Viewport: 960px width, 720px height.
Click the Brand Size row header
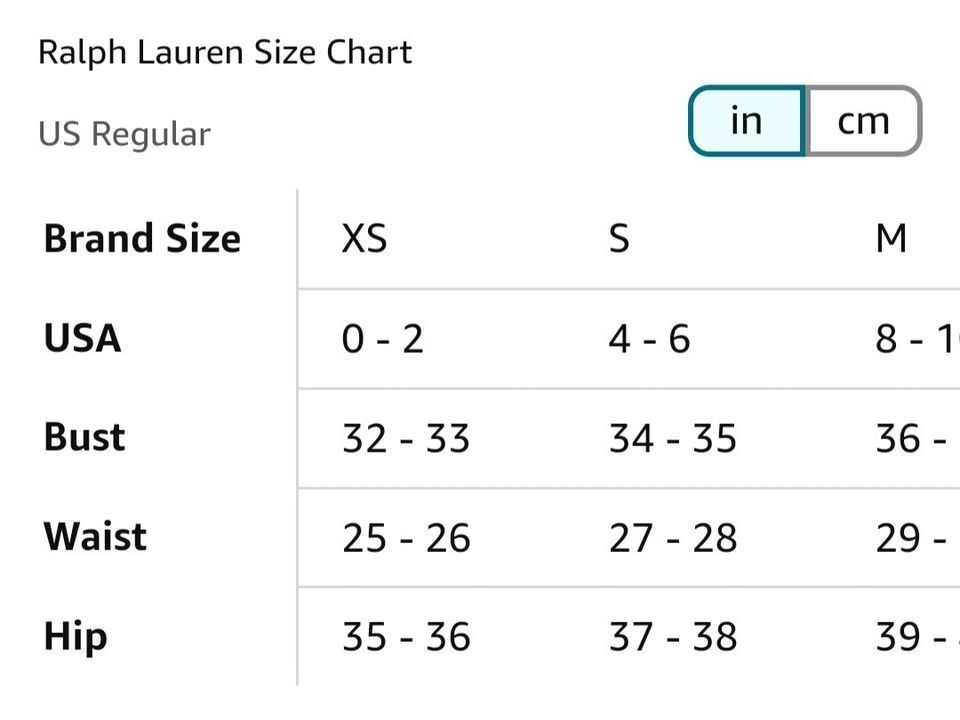coord(142,238)
